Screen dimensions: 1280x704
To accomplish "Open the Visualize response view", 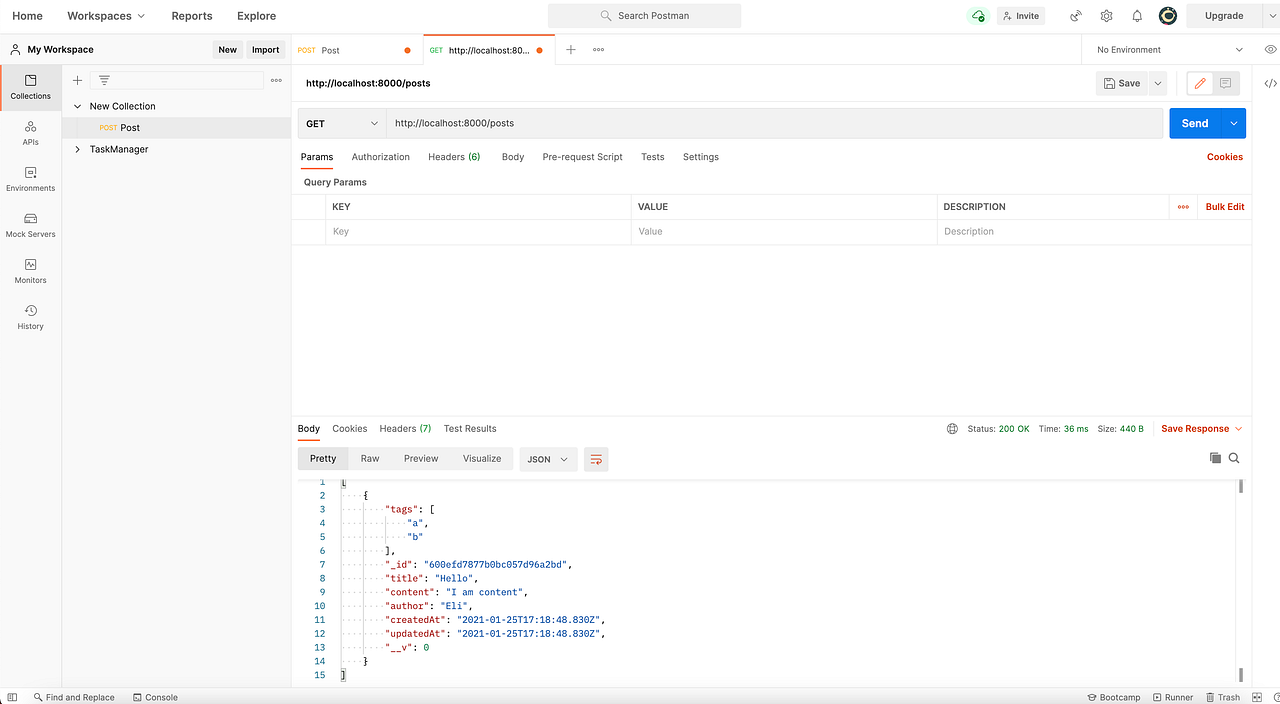I will click(x=482, y=458).
